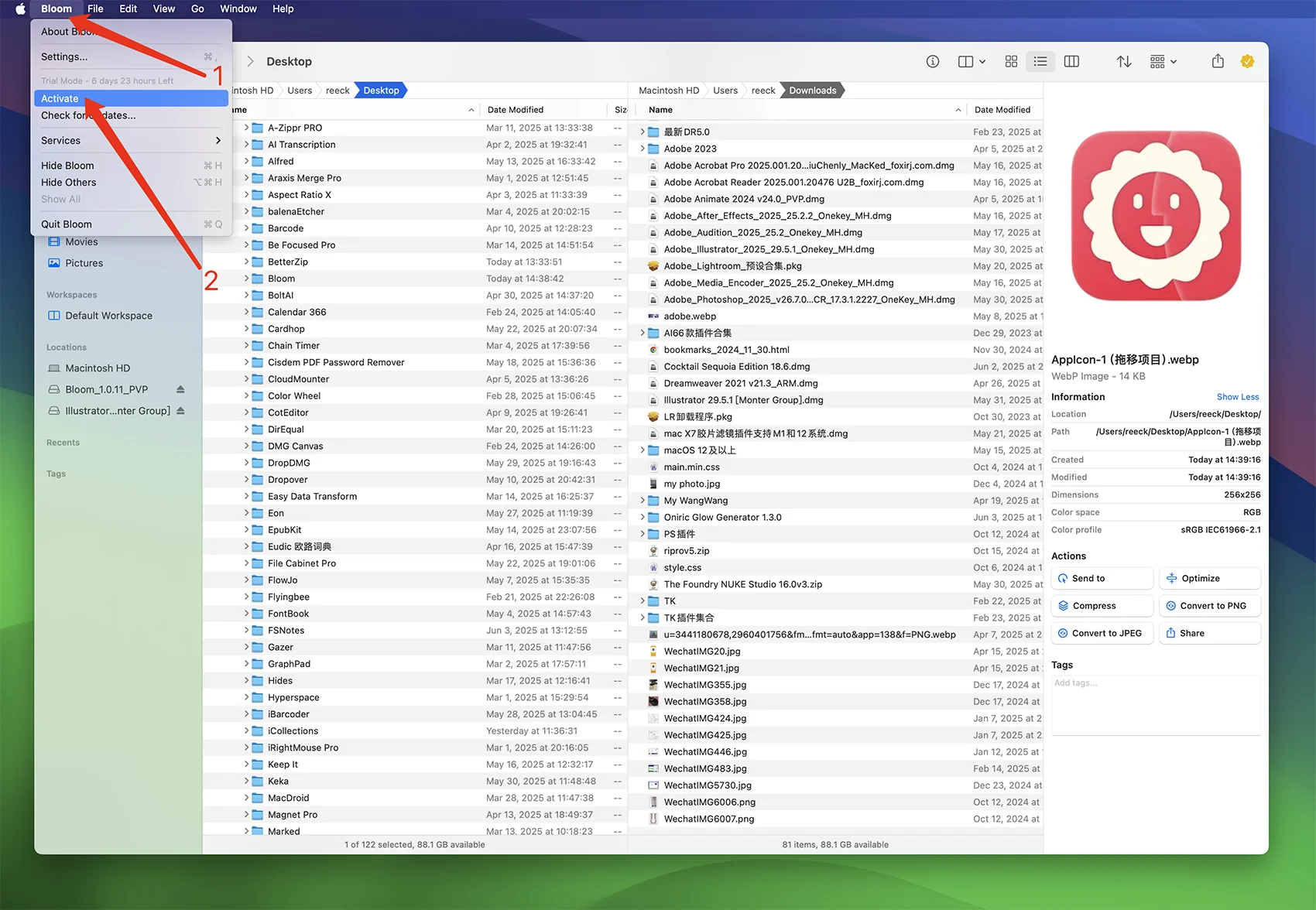This screenshot has height=910, width=1316.
Task: Open the group-by dropdown in toolbar
Action: 1163,61
